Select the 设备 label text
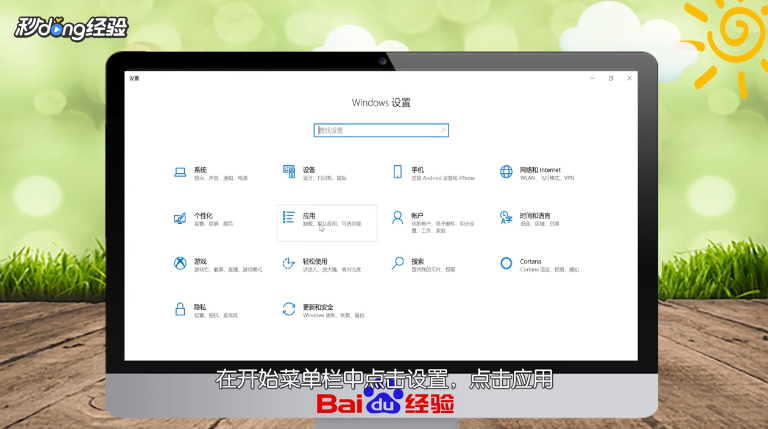The image size is (768, 429). pyautogui.click(x=309, y=169)
